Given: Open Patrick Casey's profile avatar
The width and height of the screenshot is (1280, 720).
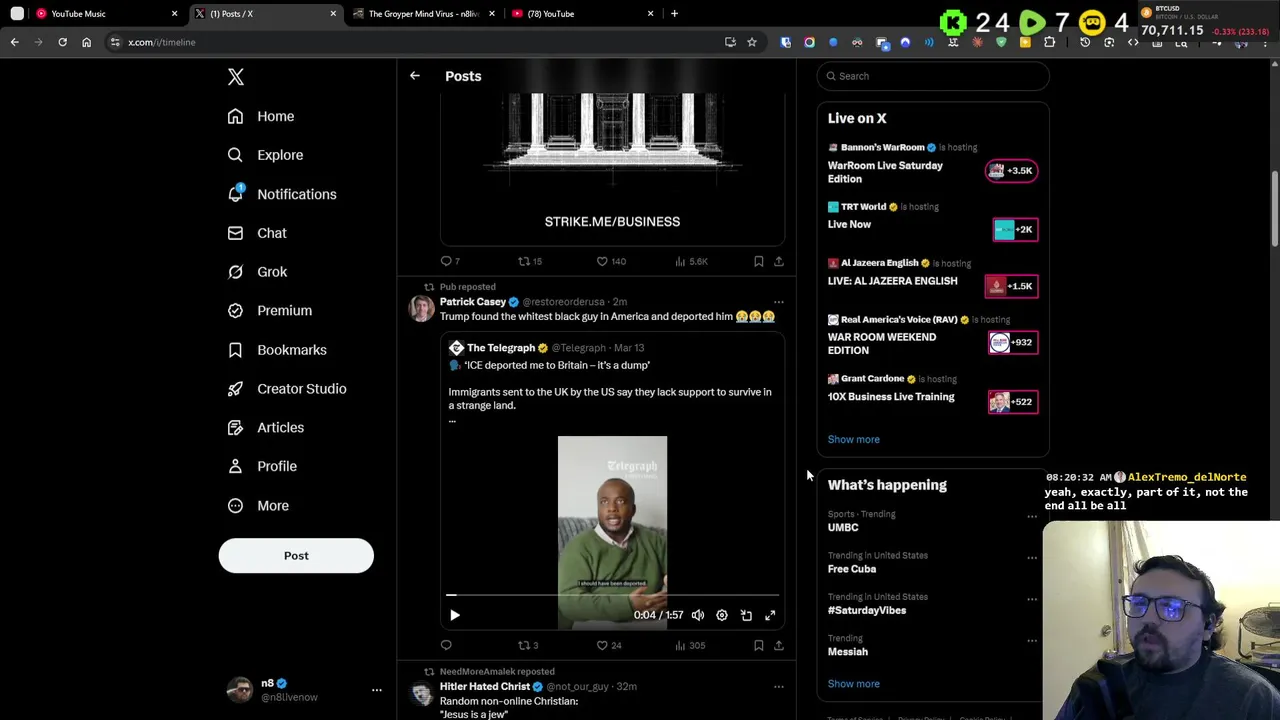Looking at the screenshot, I should [421, 308].
